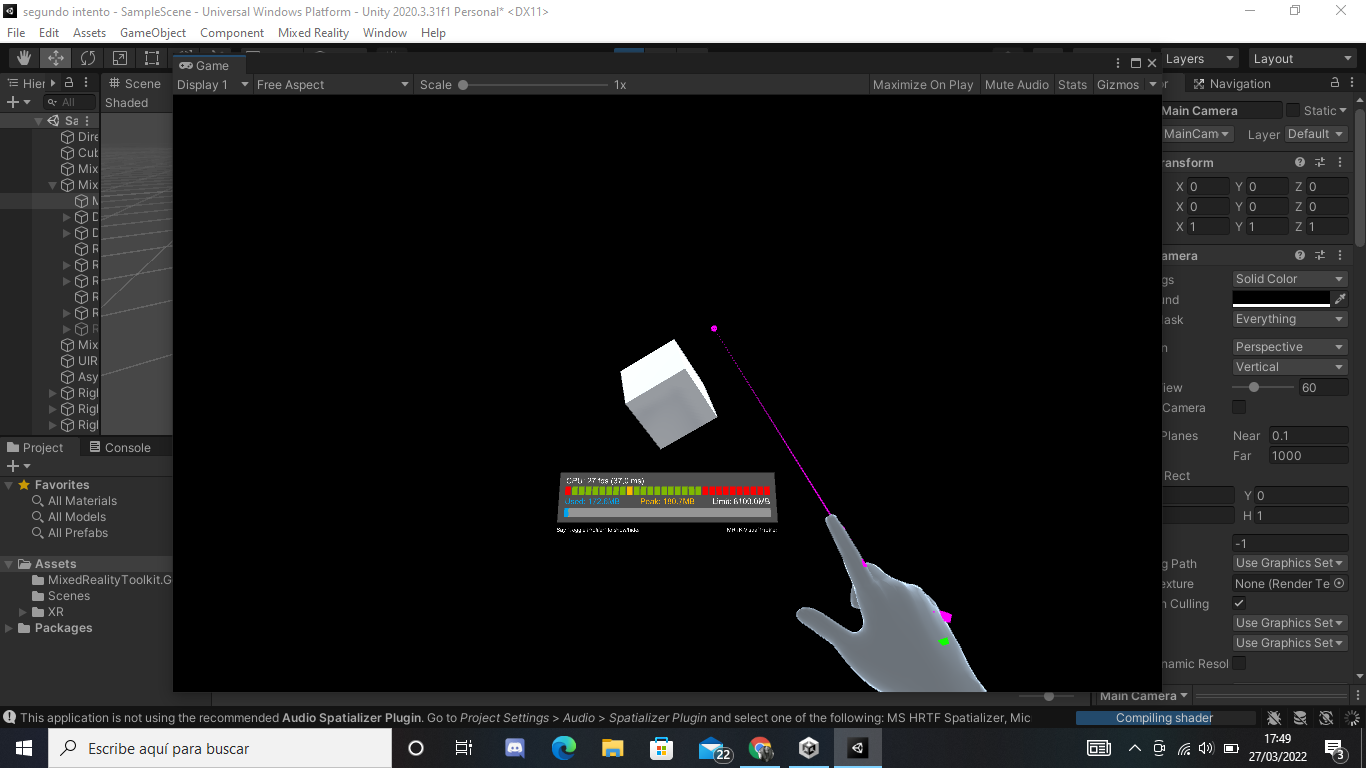
Task: Click the Main Camera name field
Action: (x=1221, y=110)
